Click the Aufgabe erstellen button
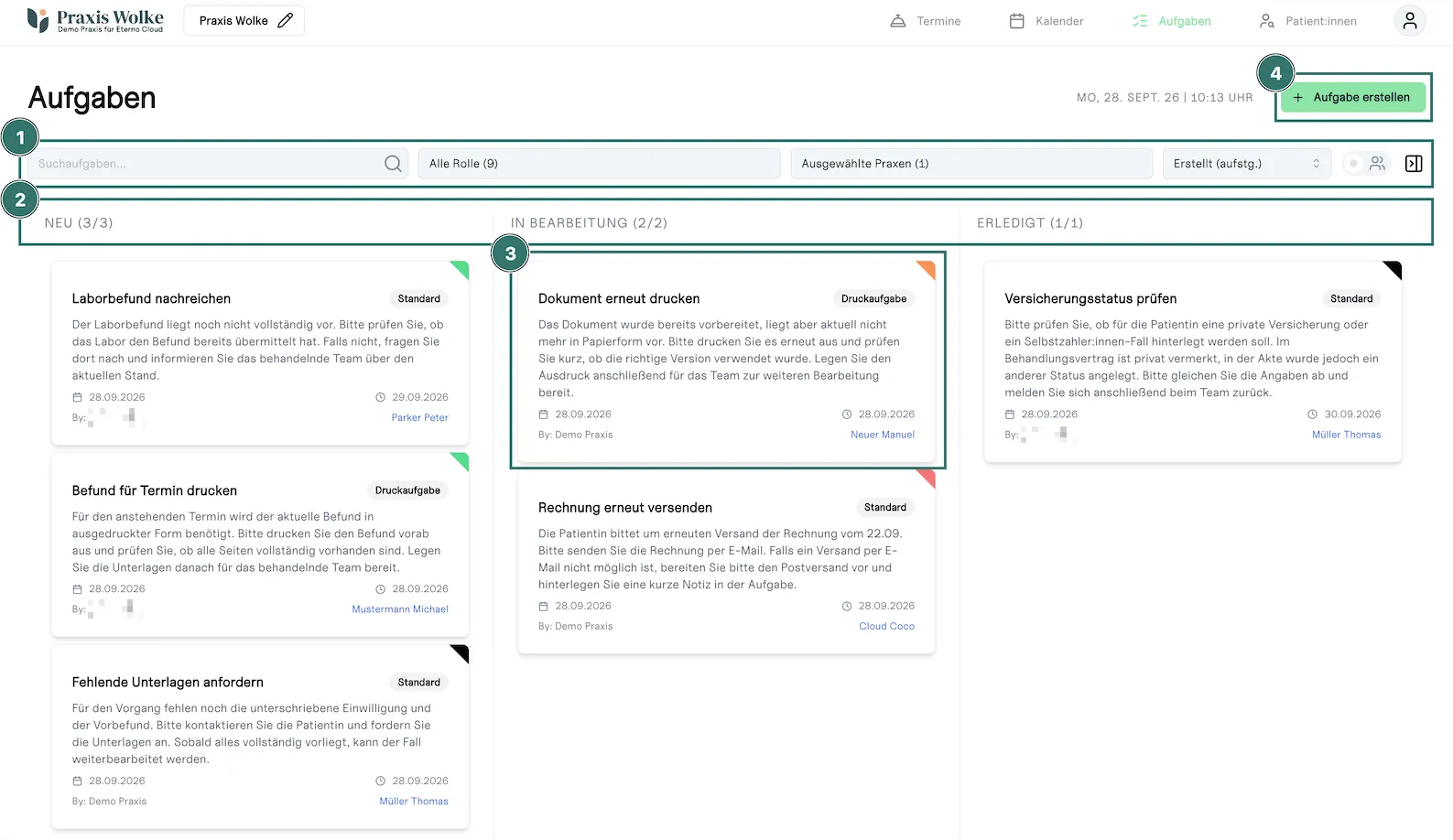Screen dimensions: 1453x840 pos(1352,97)
